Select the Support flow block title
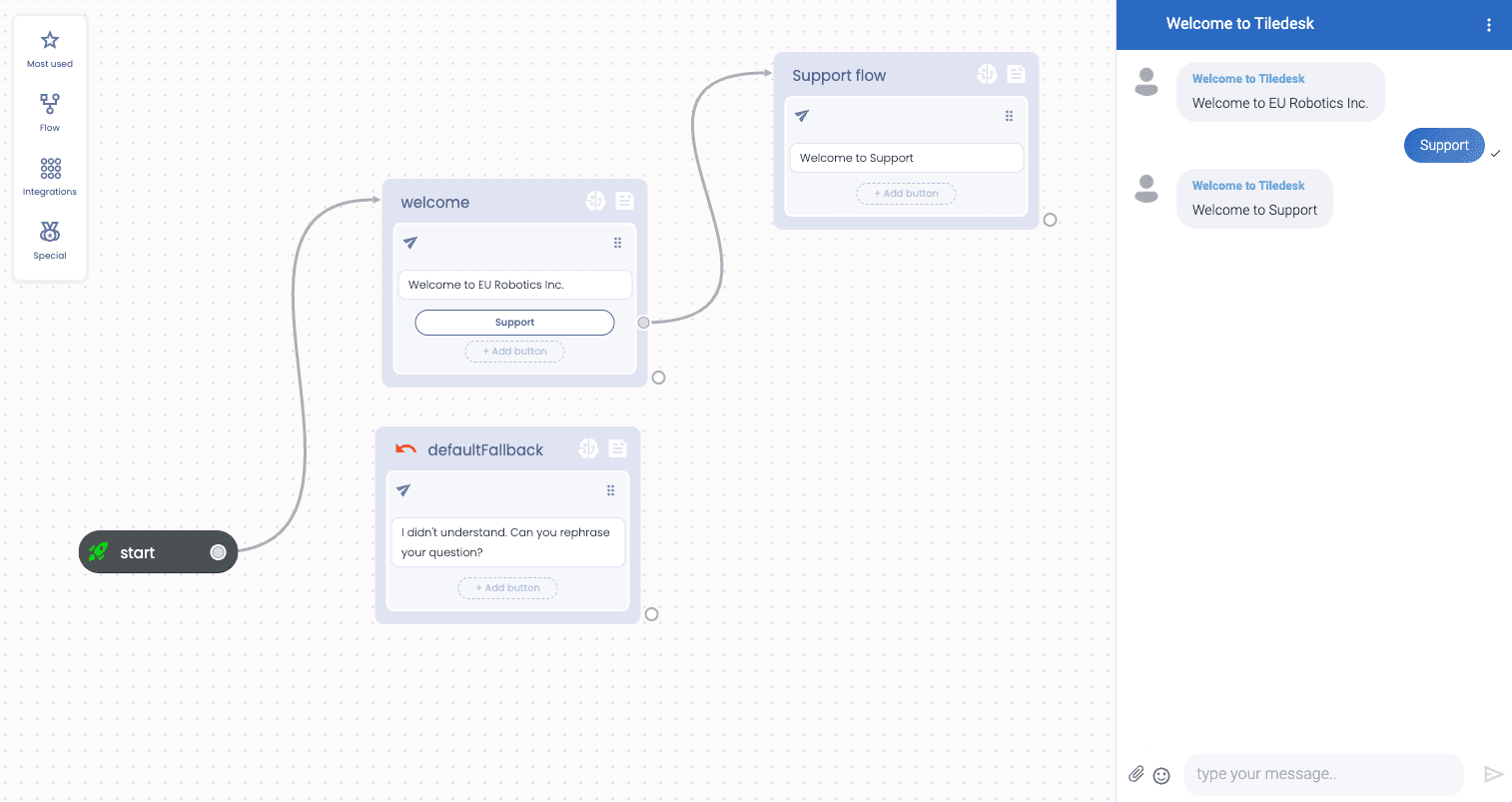The image size is (1512, 802). [839, 76]
